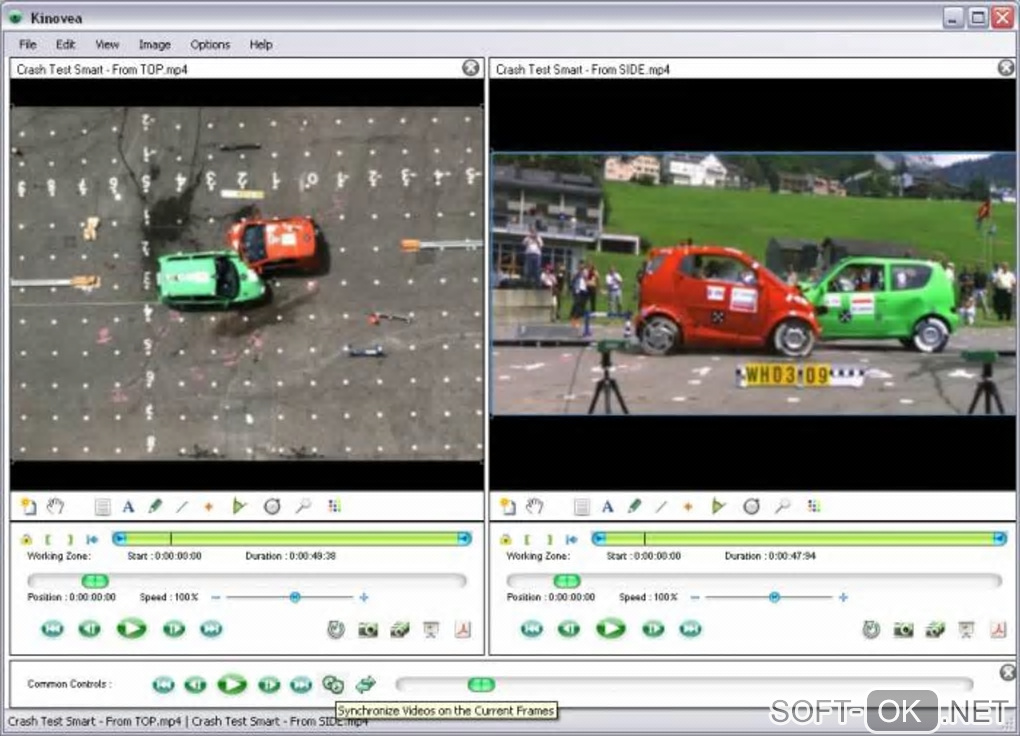Set working zone start bracket in the TOP video panel
This screenshot has width=1020, height=736.
pos(47,539)
